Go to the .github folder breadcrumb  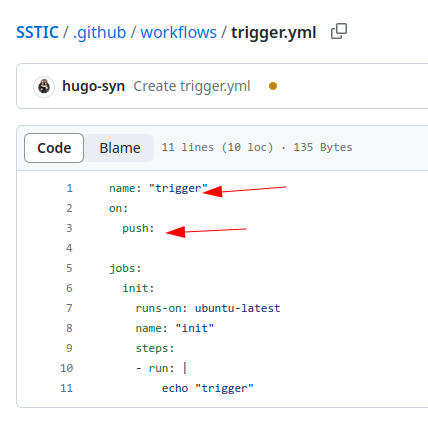(99, 32)
